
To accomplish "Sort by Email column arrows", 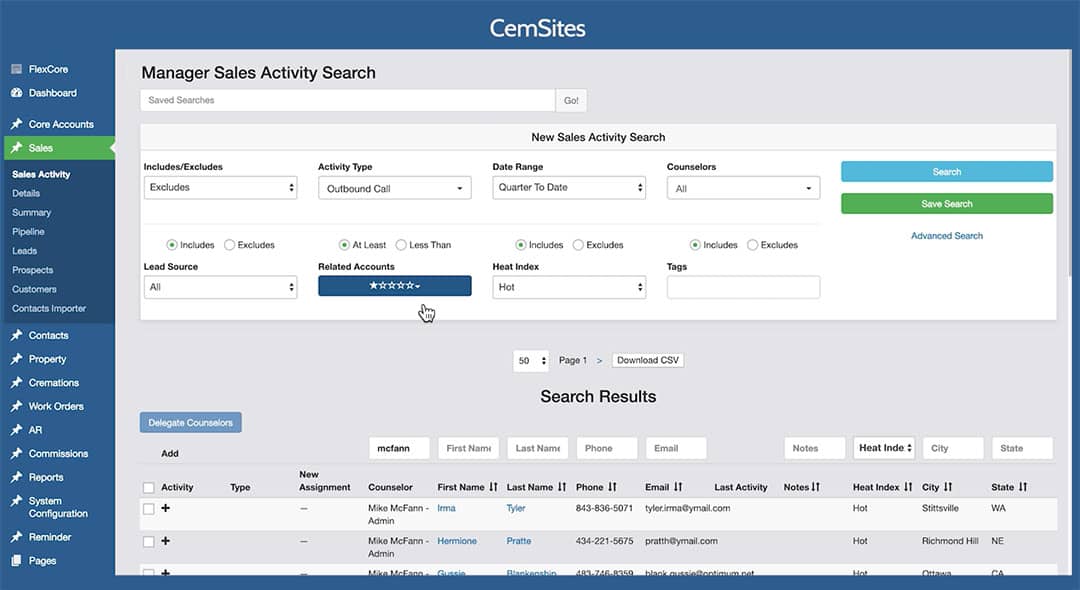I will [x=678, y=487].
